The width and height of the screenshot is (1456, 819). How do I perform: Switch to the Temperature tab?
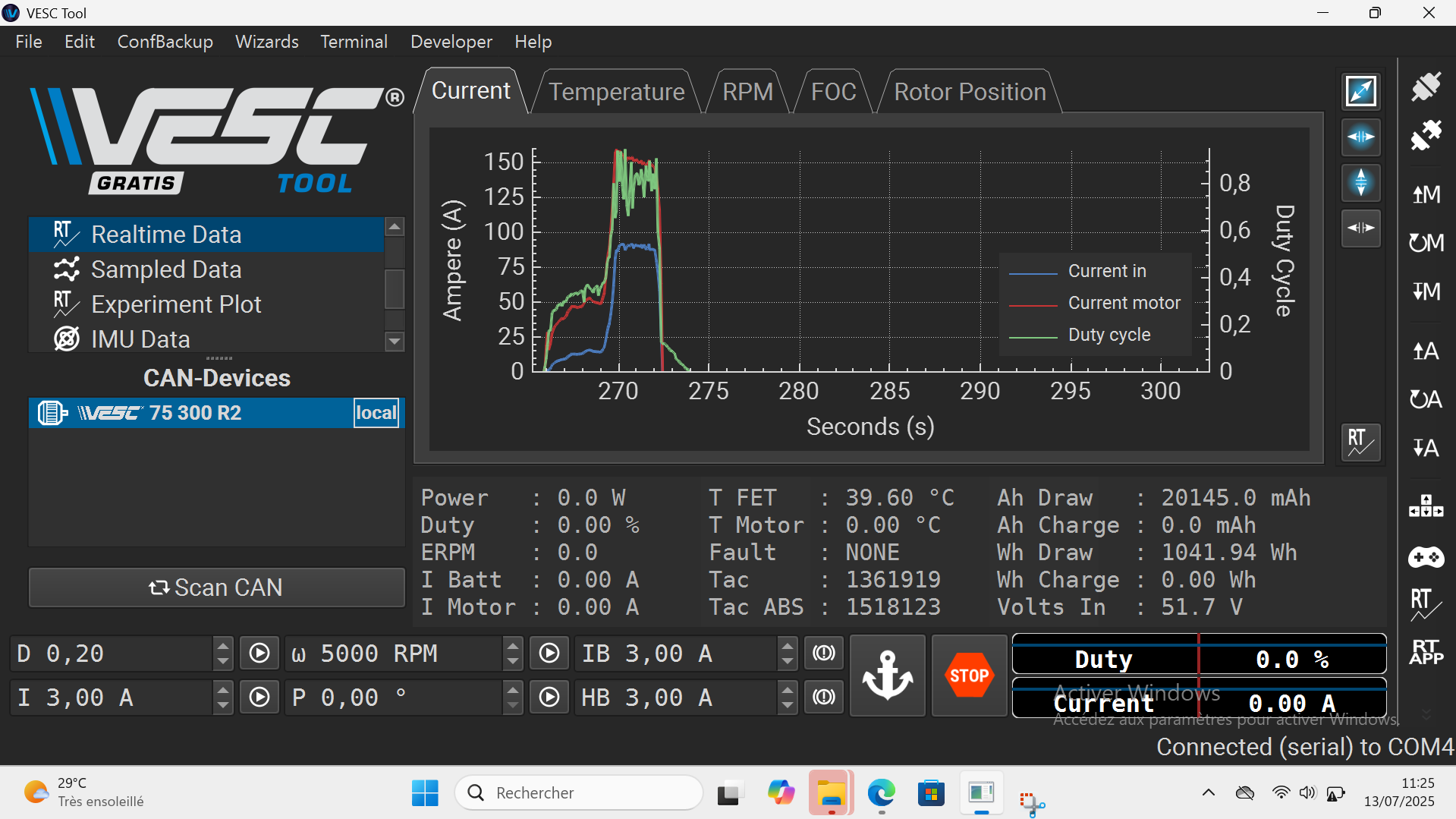(x=616, y=92)
